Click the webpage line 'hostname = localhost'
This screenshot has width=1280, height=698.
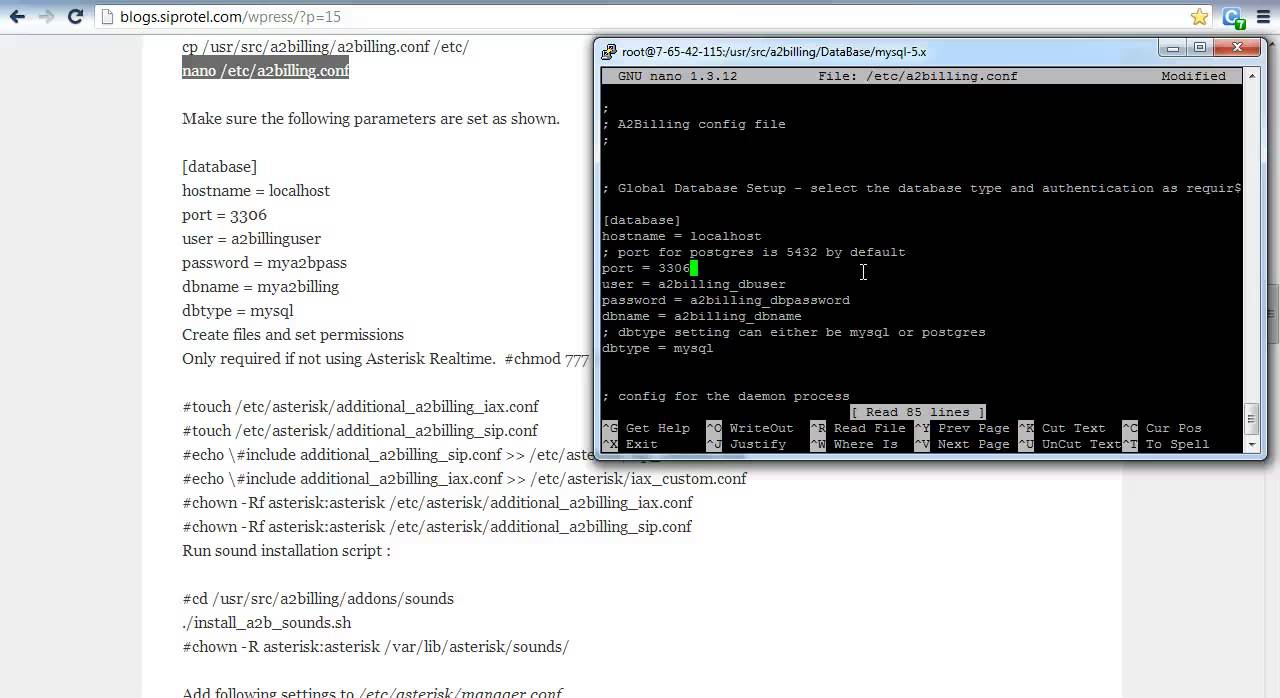256,190
